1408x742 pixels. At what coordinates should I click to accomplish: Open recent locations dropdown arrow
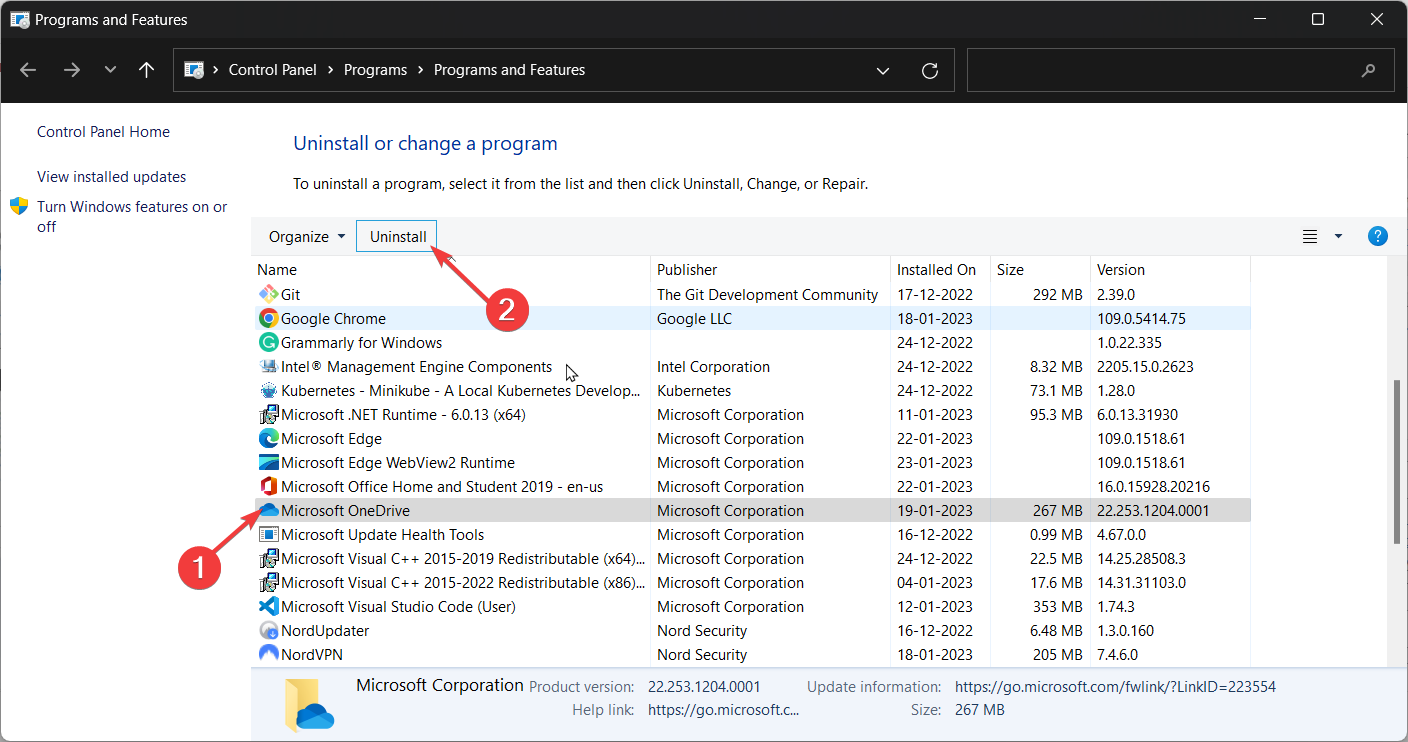click(110, 70)
